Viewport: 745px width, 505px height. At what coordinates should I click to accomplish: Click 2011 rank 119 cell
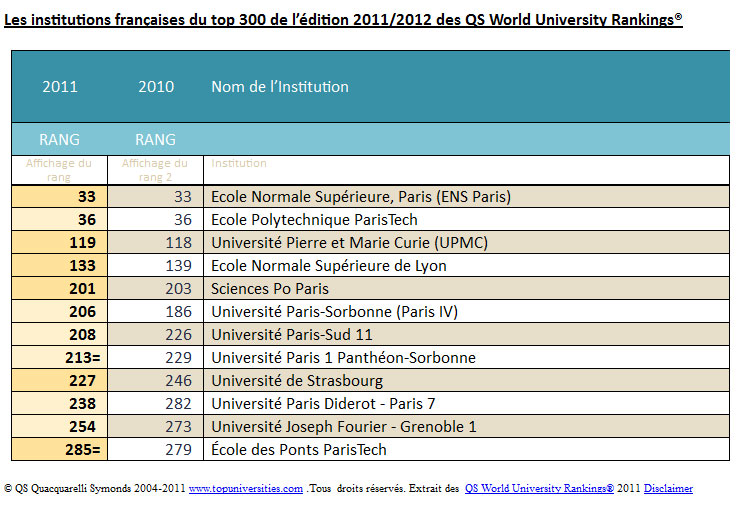[x=59, y=242]
